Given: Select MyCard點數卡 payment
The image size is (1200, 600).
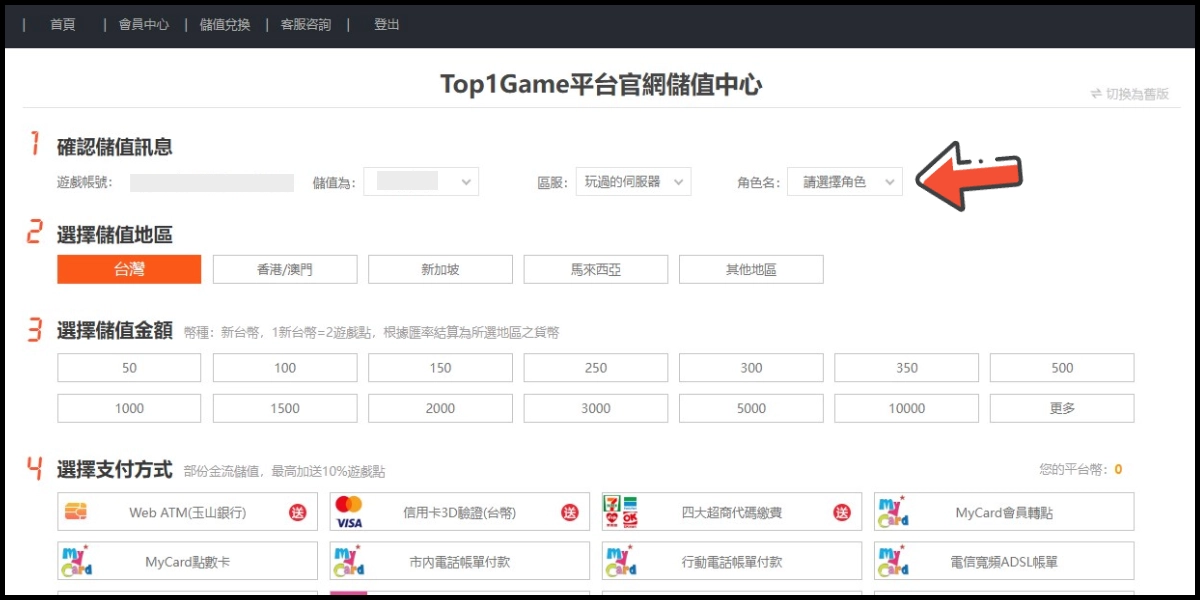Looking at the screenshot, I should point(188,561).
